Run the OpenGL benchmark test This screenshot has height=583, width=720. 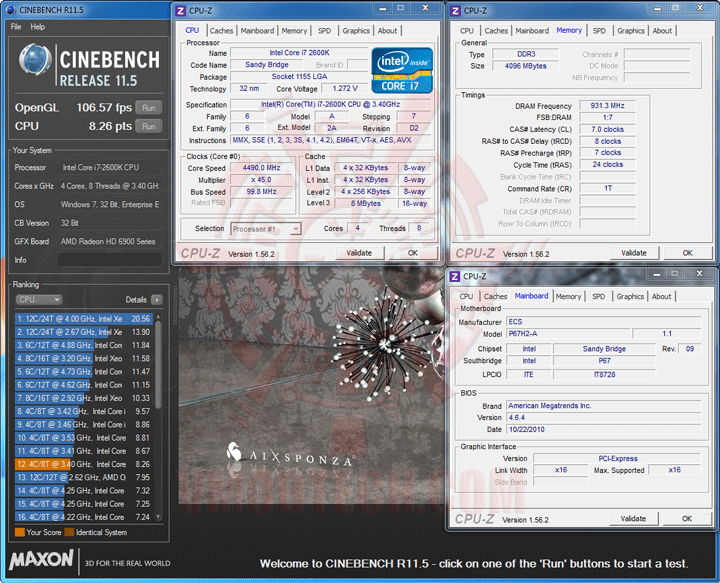pyautogui.click(x=149, y=108)
